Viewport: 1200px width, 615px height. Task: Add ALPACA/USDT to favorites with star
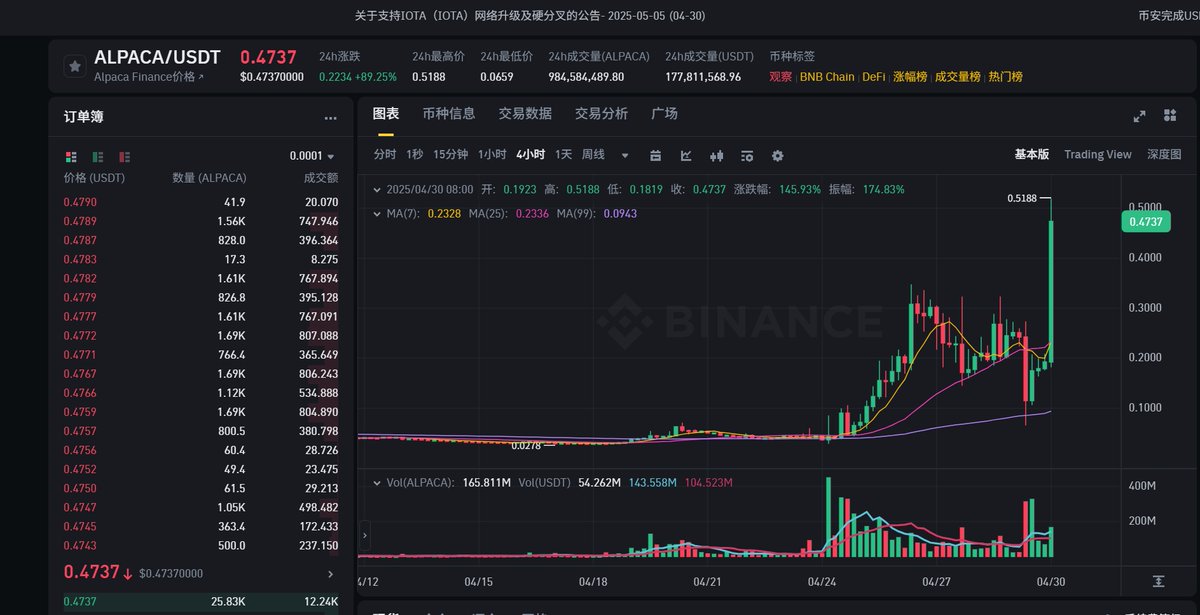point(74,66)
